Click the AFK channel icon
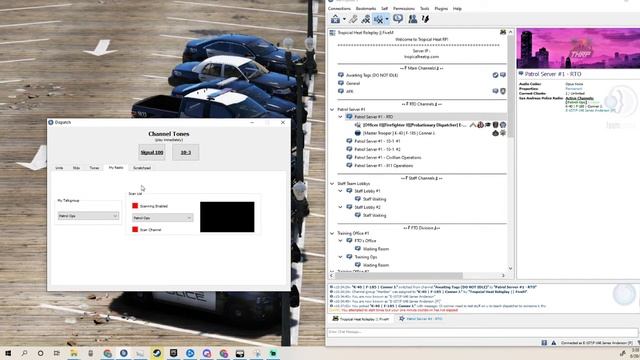The height and width of the screenshot is (360, 640). click(341, 91)
